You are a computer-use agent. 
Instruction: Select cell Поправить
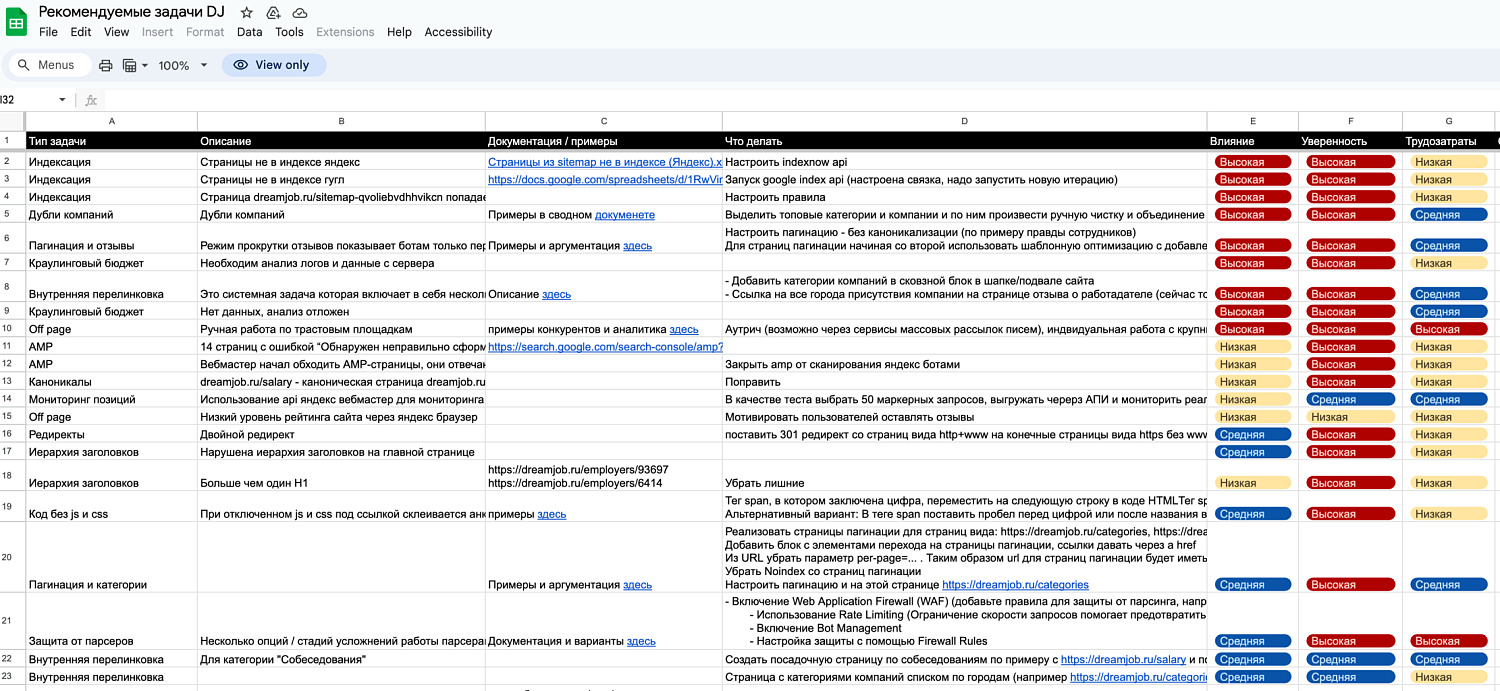(x=964, y=382)
